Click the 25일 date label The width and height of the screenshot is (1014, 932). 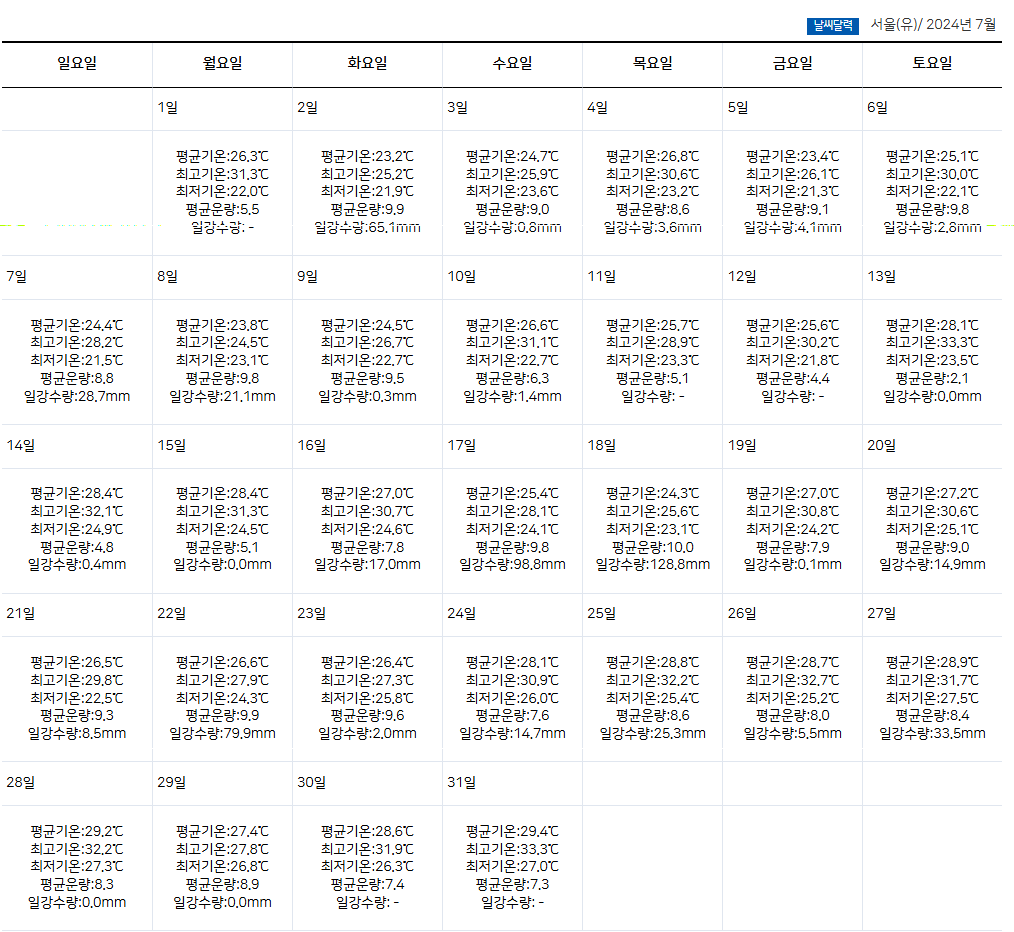click(602, 613)
